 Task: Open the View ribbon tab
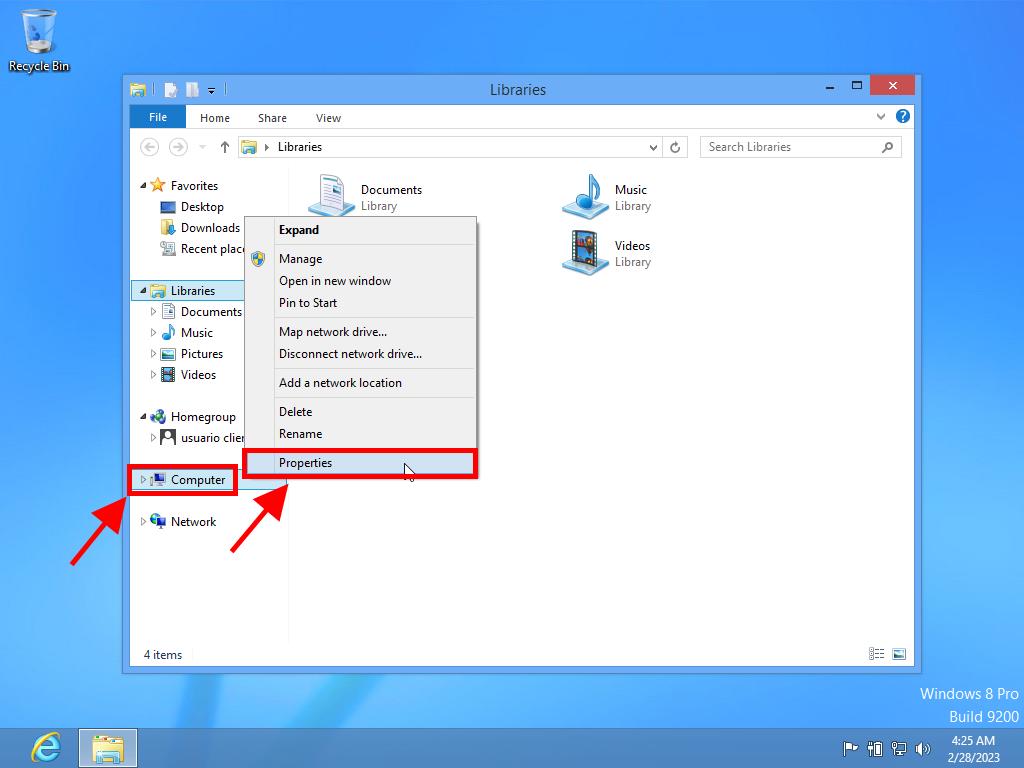point(328,118)
